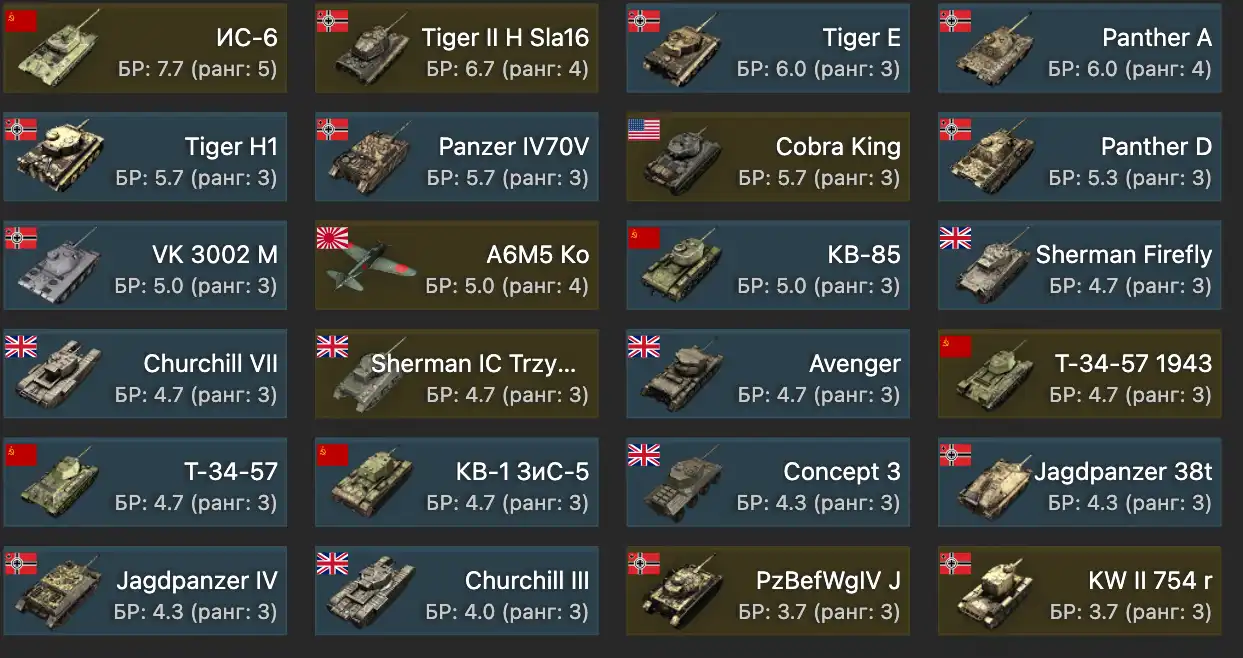Open the Churchill III vehicle card
1243x658 pixels.
coord(457,591)
